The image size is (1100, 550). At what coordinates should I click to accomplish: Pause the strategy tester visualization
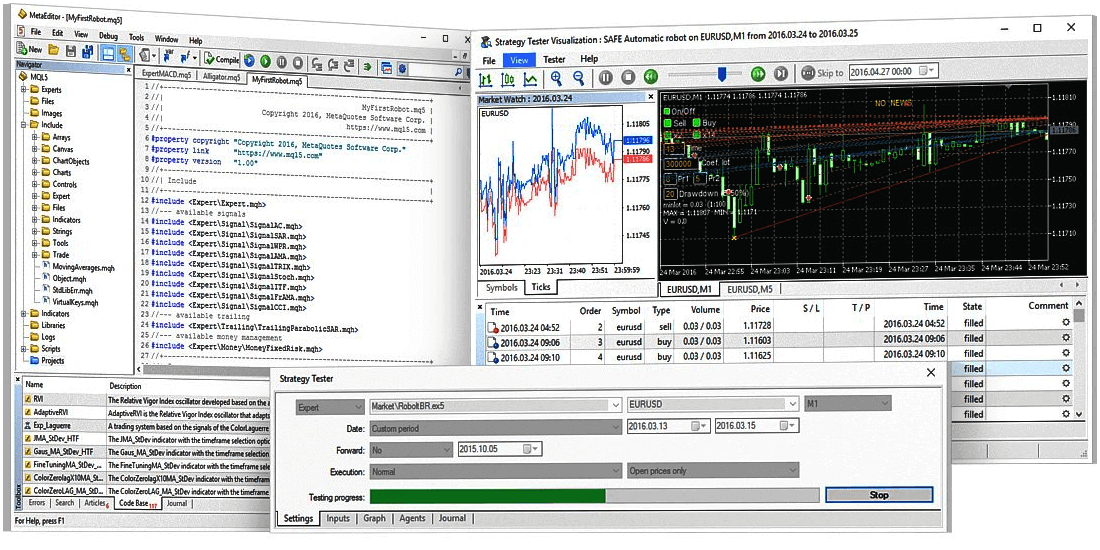[606, 76]
